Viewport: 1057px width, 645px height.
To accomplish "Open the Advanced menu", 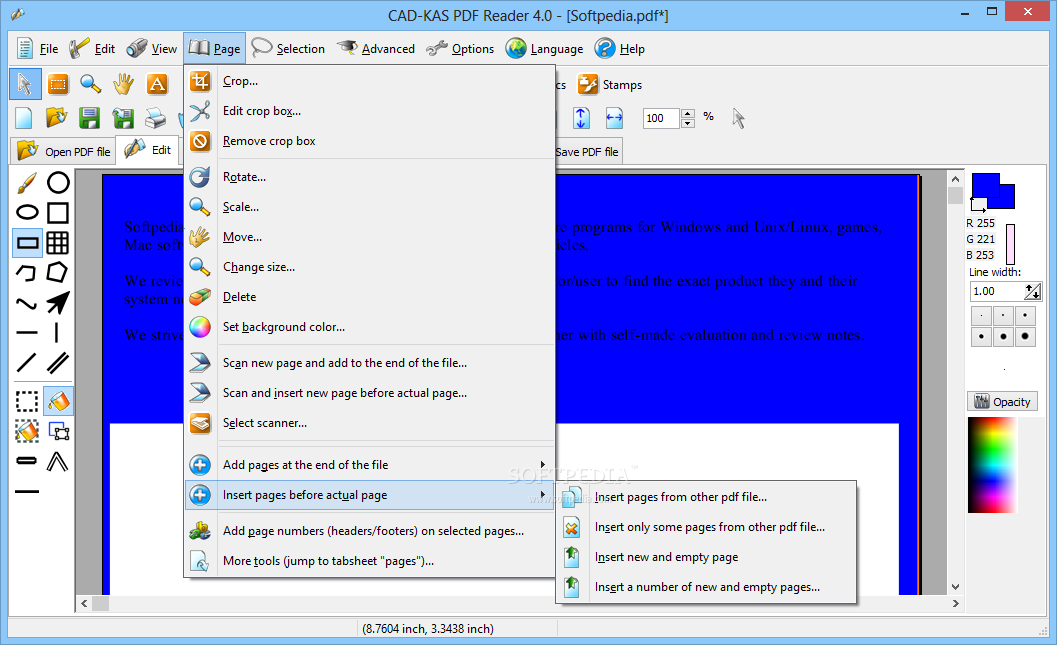I will 375,49.
